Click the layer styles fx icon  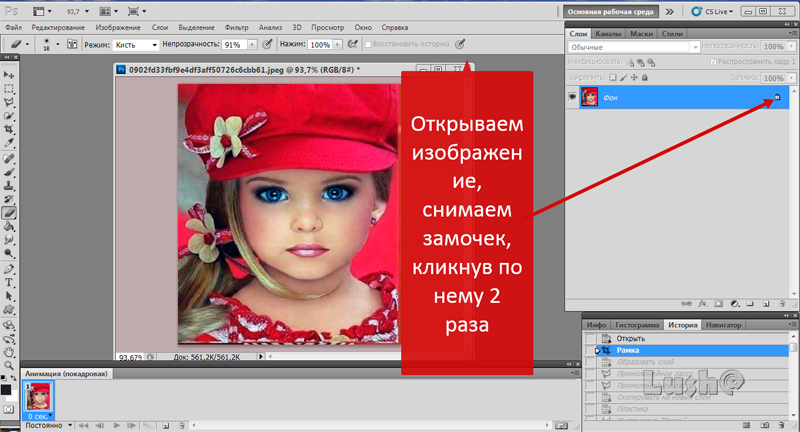[703, 303]
